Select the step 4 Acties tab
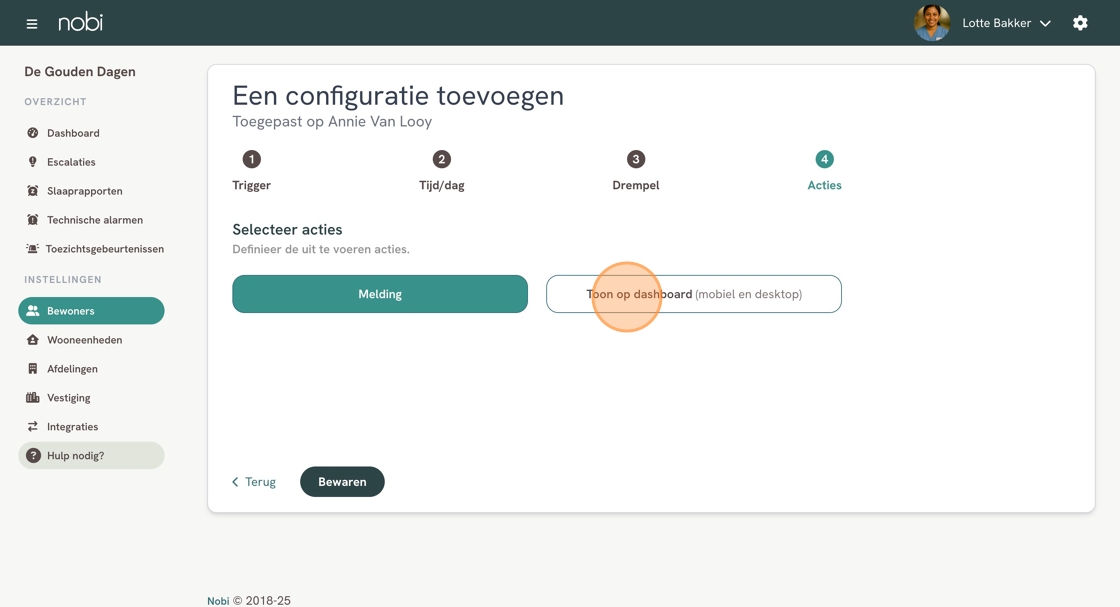This screenshot has height=607, width=1120. 824,171
